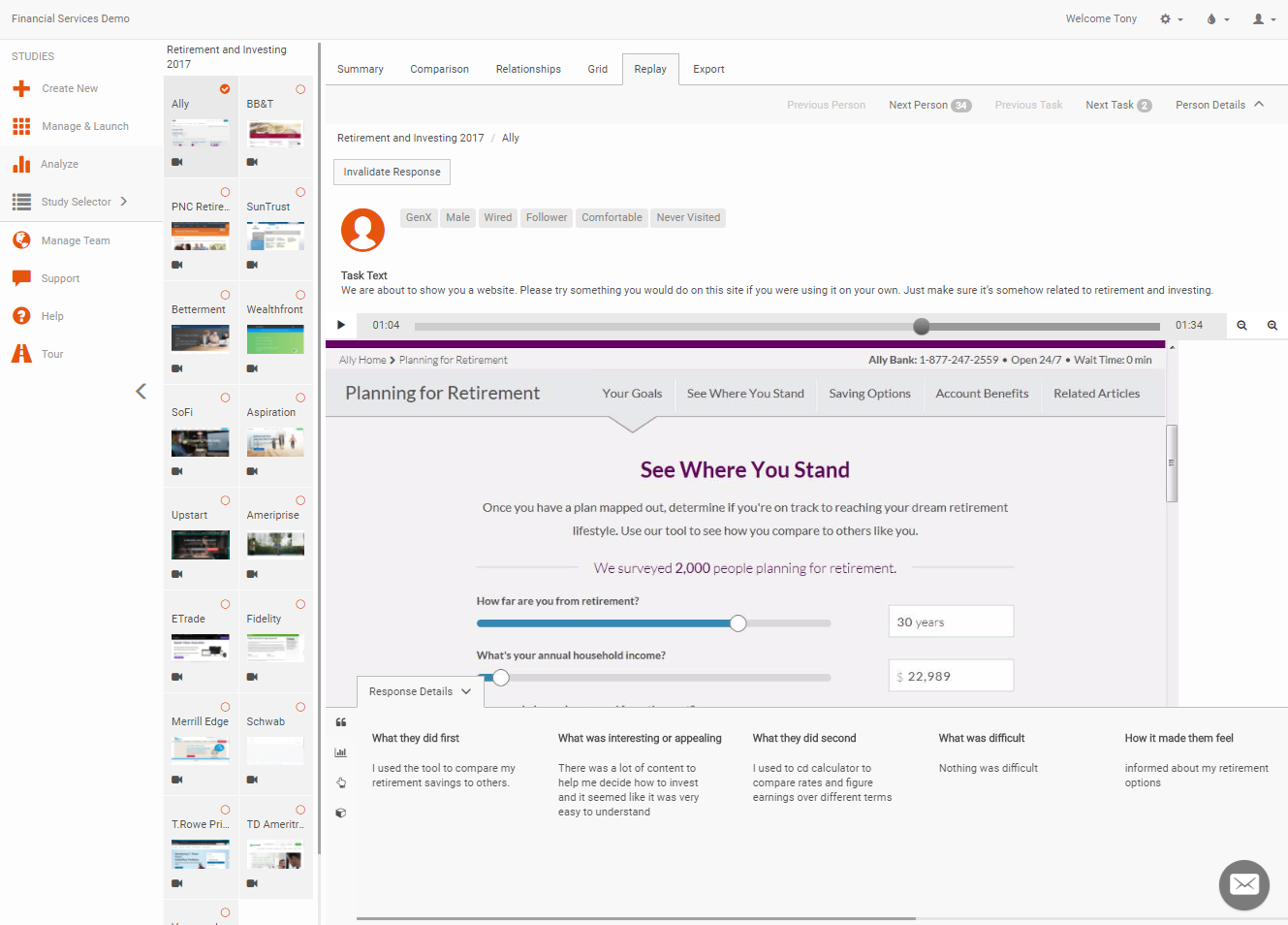Open the Account Benefits page tab

(982, 394)
